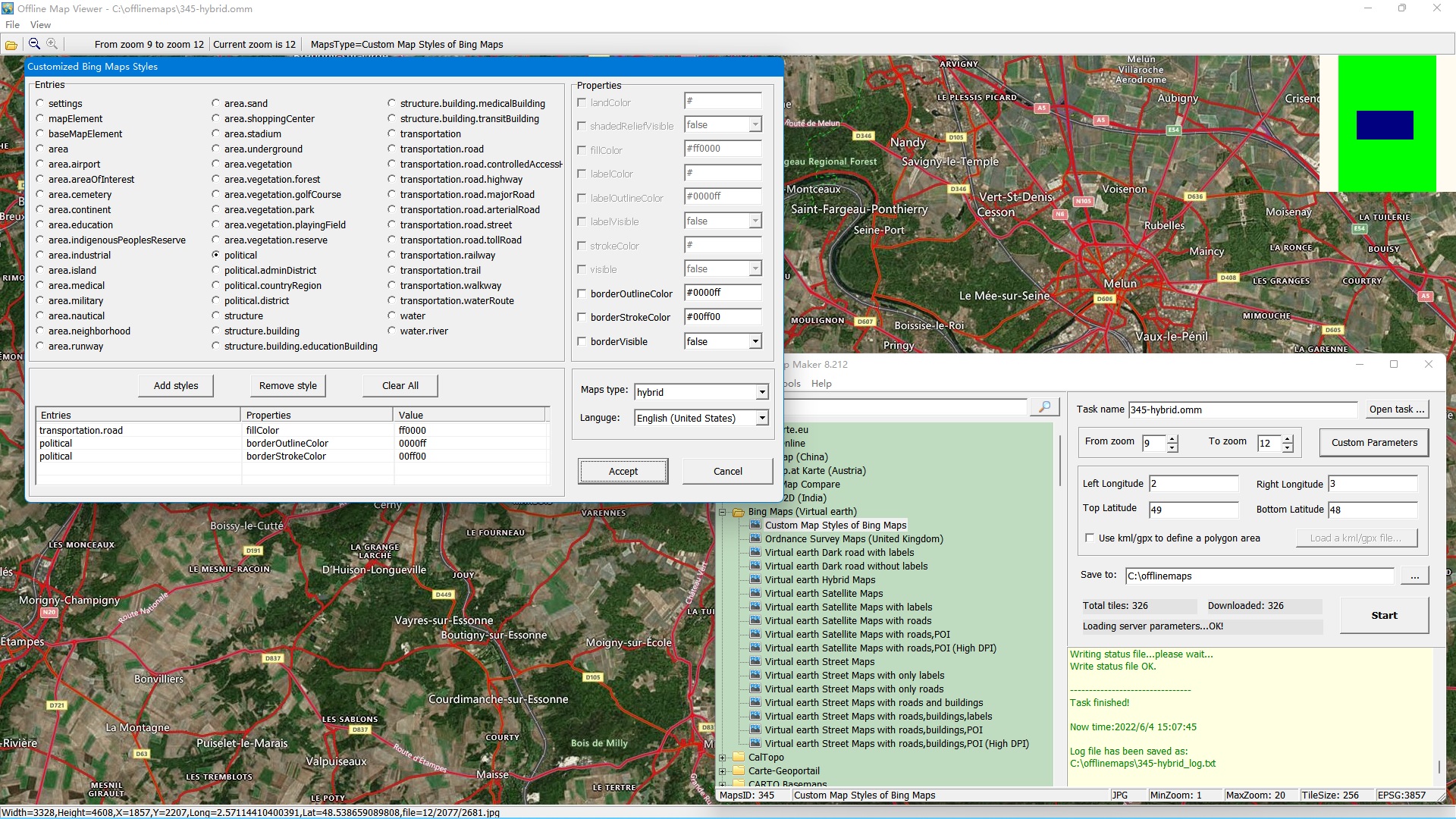The image size is (1456, 819).
Task: Increase the From zoom spinner value
Action: click(x=1172, y=439)
